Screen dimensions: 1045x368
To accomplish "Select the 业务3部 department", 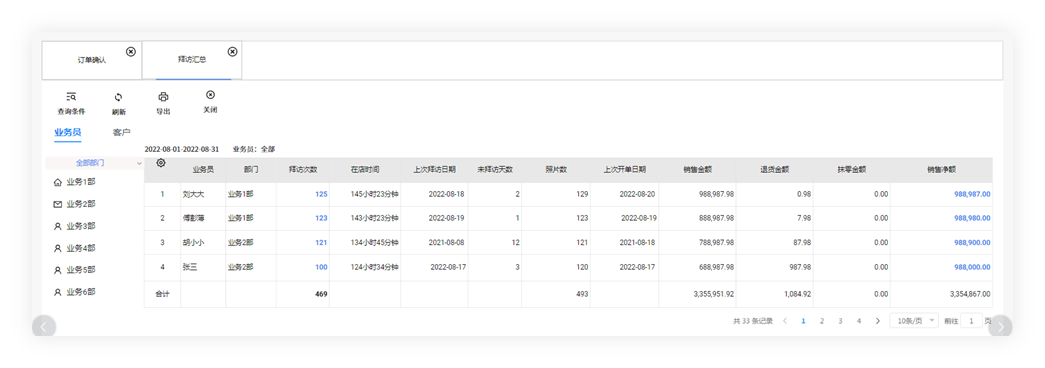I will pyautogui.click(x=74, y=226).
